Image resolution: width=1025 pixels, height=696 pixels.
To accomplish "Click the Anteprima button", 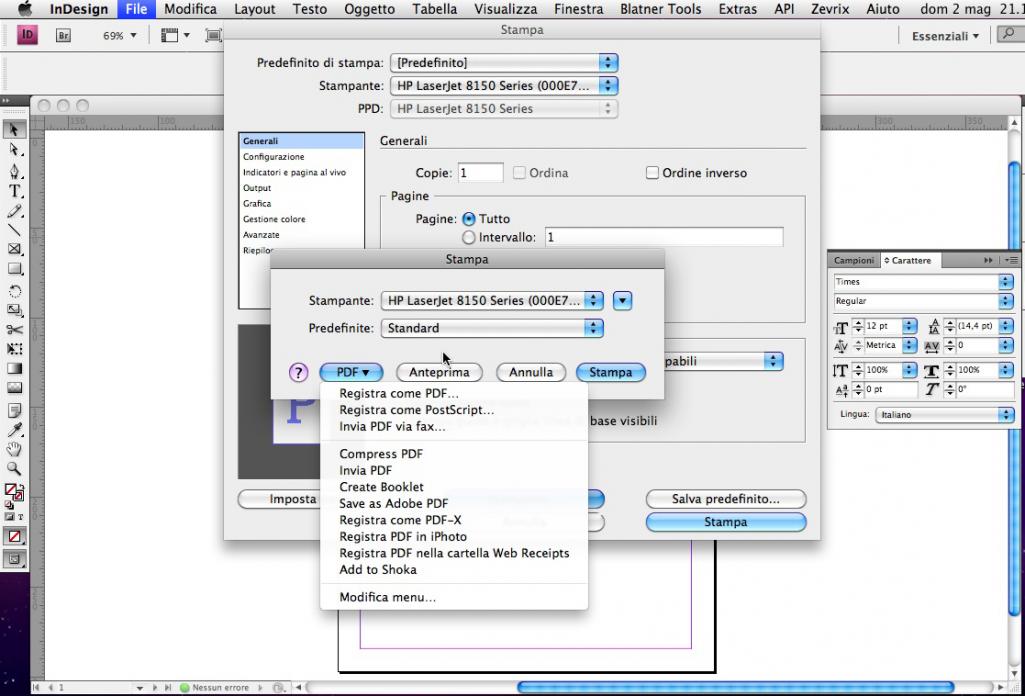I will 439,372.
